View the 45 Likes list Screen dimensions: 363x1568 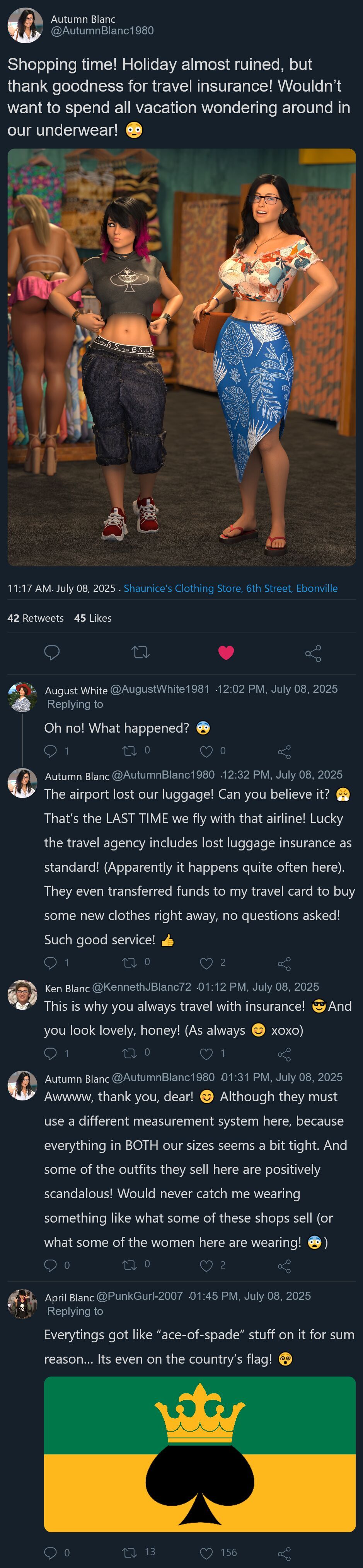pos(92,618)
